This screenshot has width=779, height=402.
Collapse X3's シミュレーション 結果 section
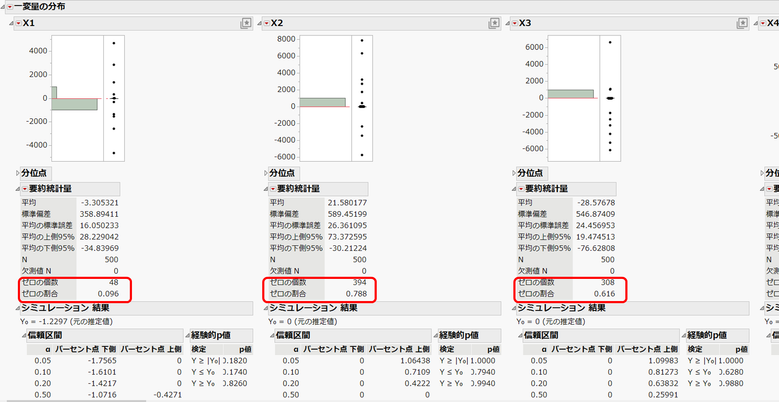pyautogui.click(x=513, y=308)
